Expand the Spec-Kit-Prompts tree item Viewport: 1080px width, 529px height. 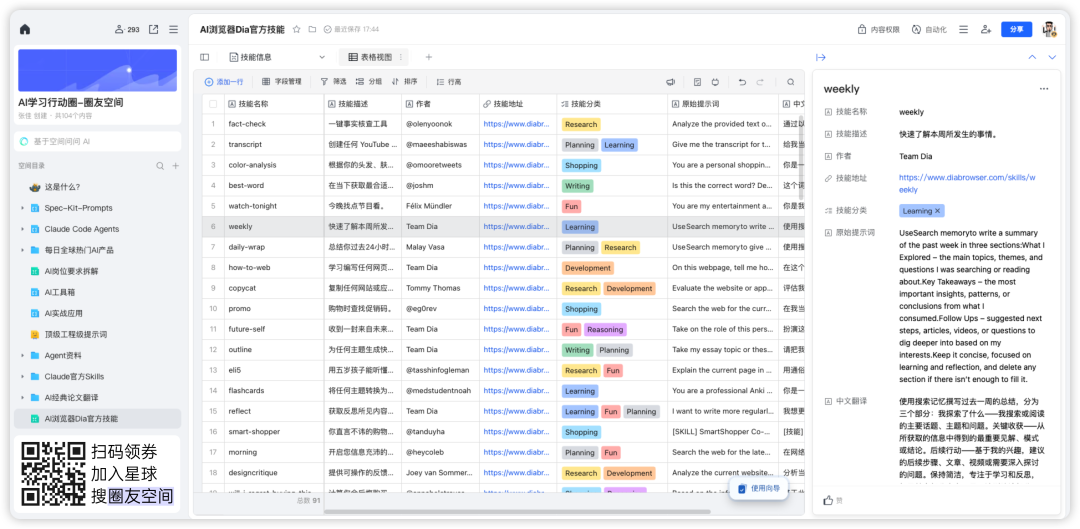[x=22, y=208]
